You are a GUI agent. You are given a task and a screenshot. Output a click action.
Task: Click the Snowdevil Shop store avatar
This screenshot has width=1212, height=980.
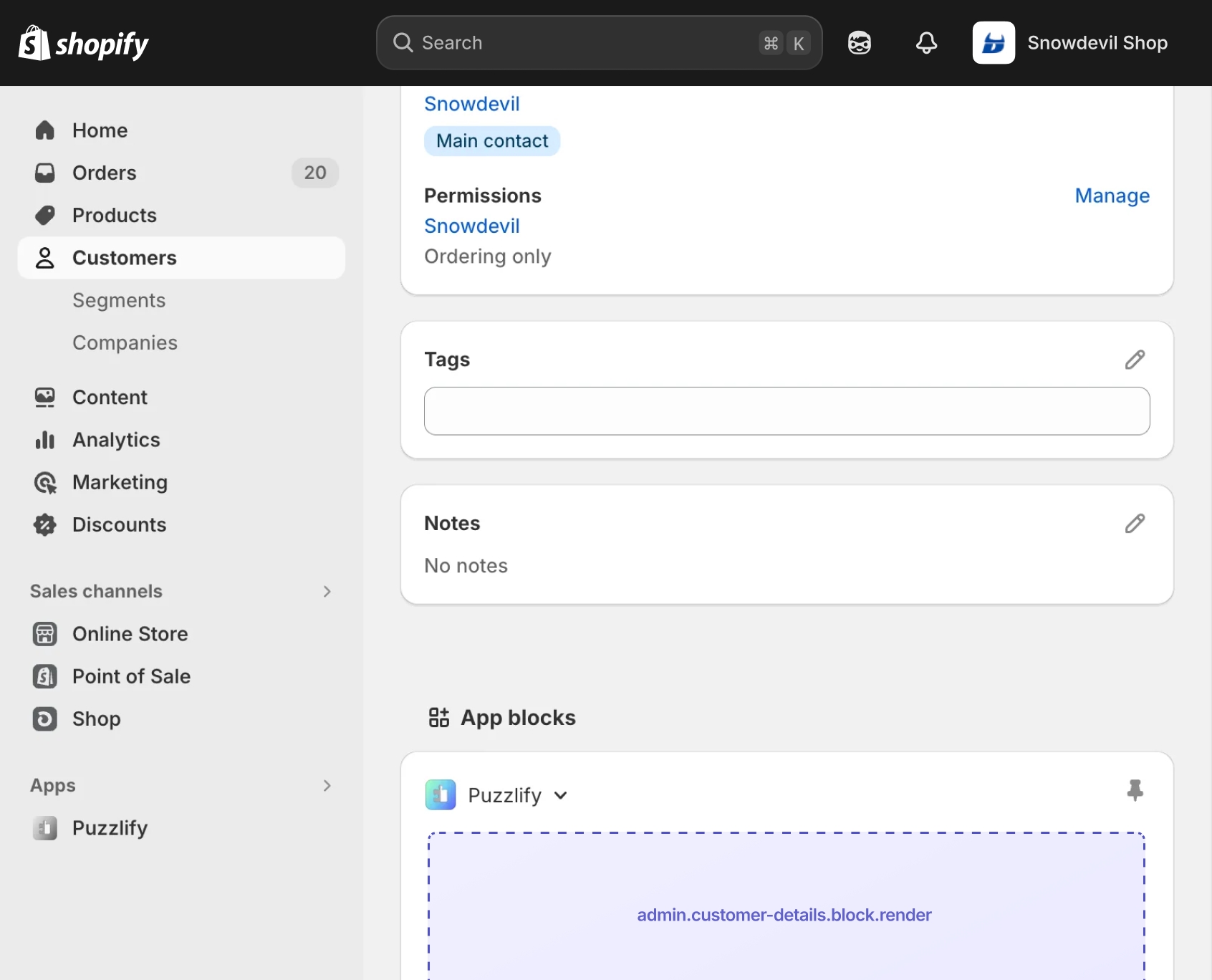(x=994, y=43)
